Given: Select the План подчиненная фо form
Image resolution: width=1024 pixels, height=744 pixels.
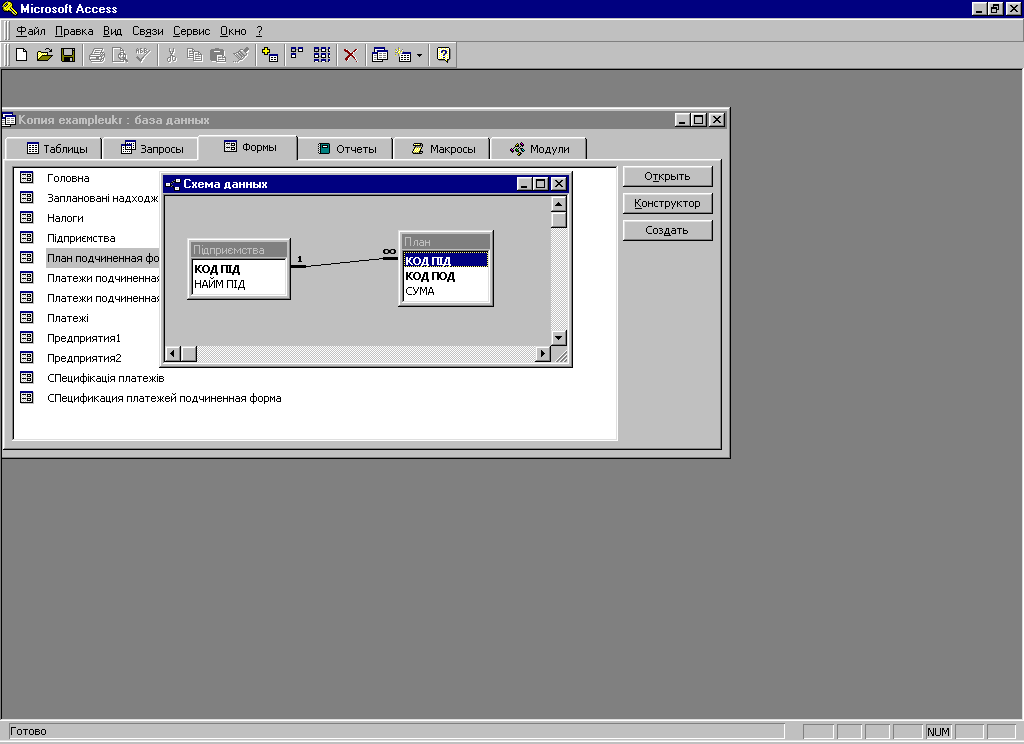Looking at the screenshot, I should (103, 258).
